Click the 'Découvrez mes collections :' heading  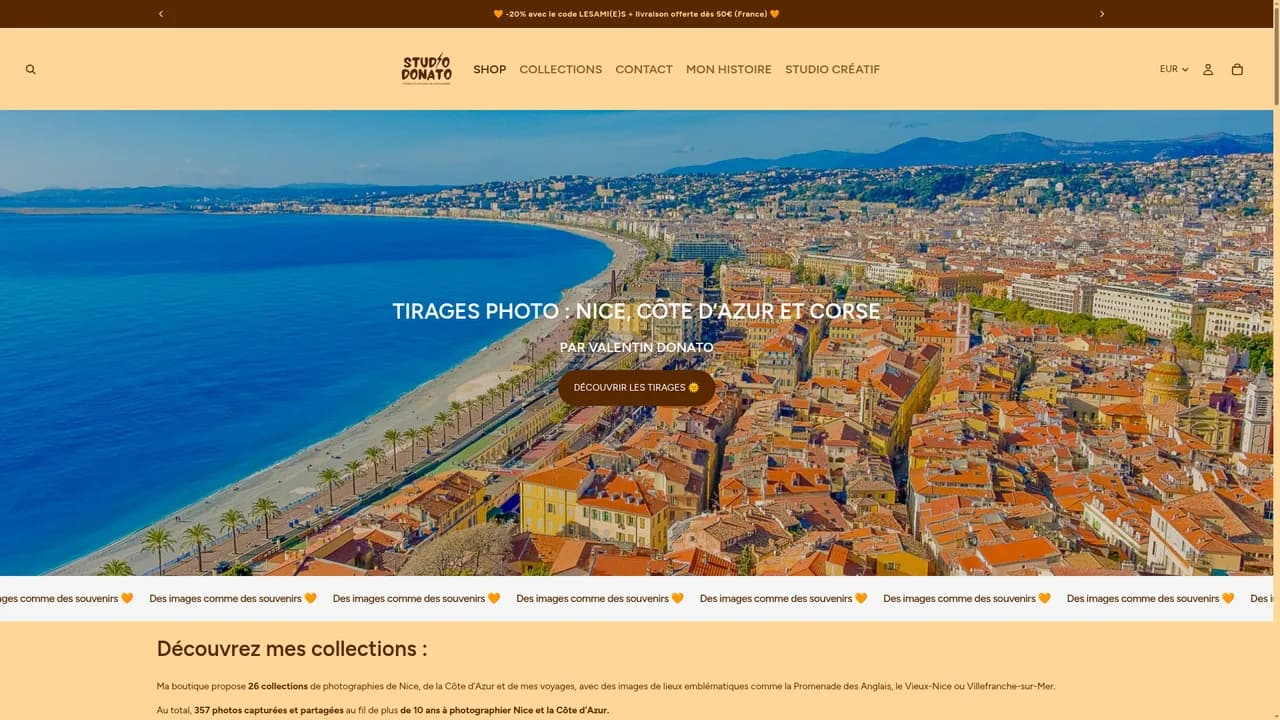click(292, 648)
